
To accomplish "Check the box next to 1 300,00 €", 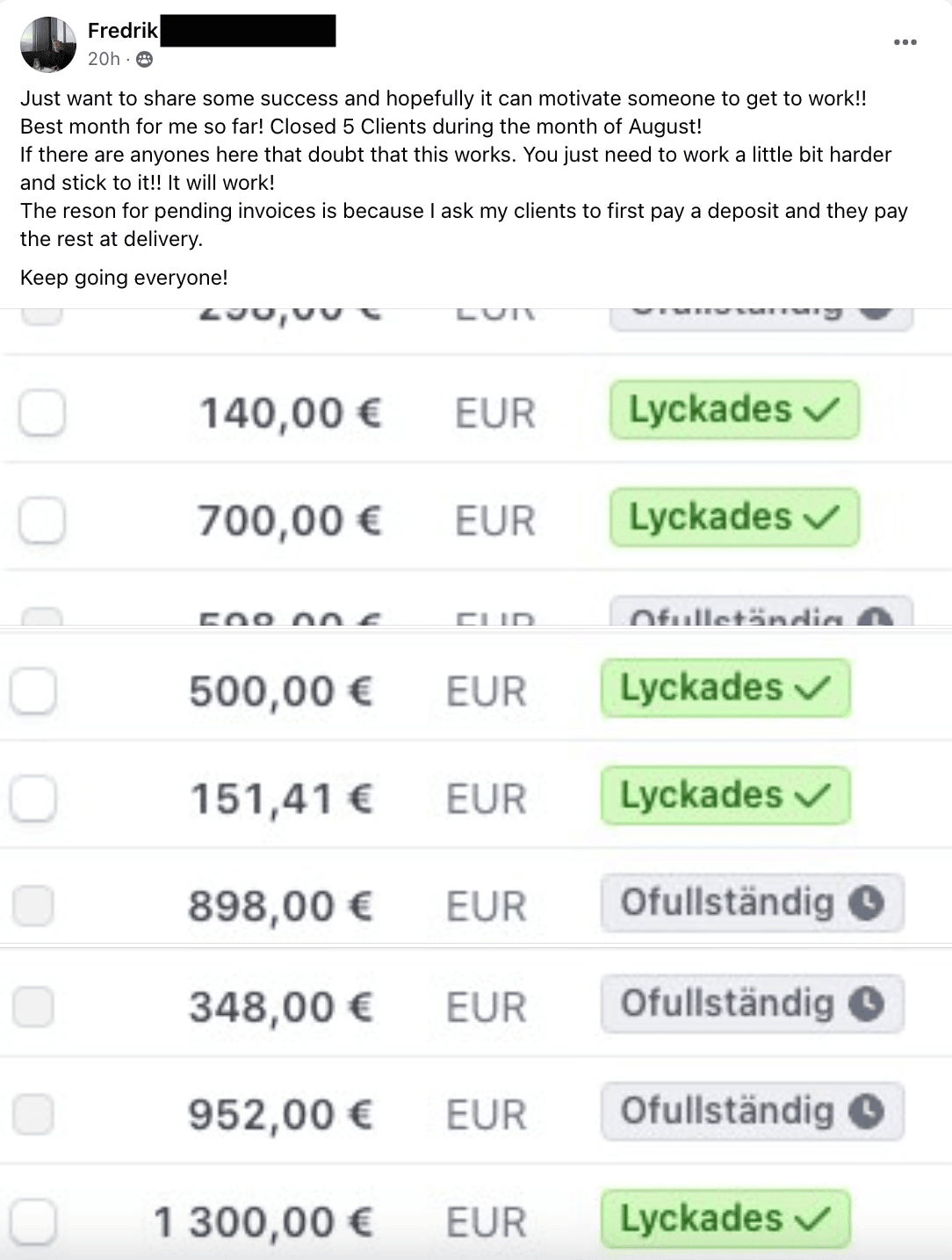I will pyautogui.click(x=33, y=1221).
